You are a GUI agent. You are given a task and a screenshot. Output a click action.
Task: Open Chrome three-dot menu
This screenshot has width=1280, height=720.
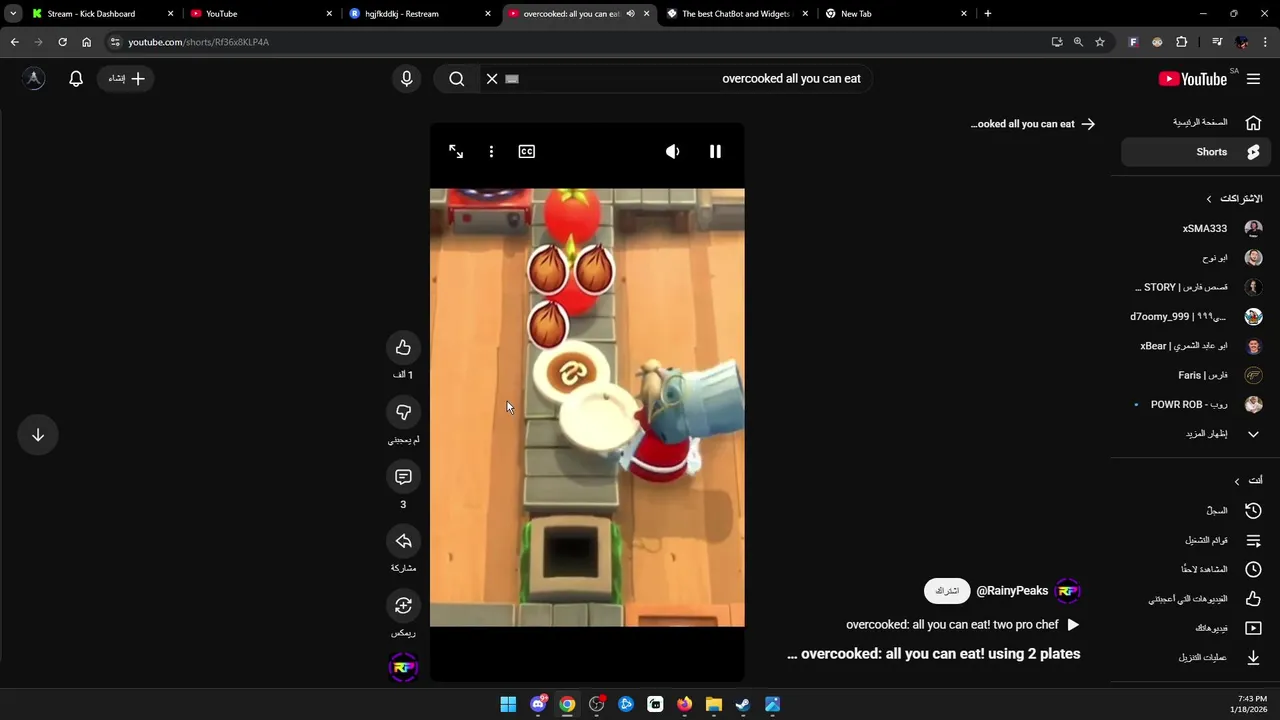pos(1266,42)
